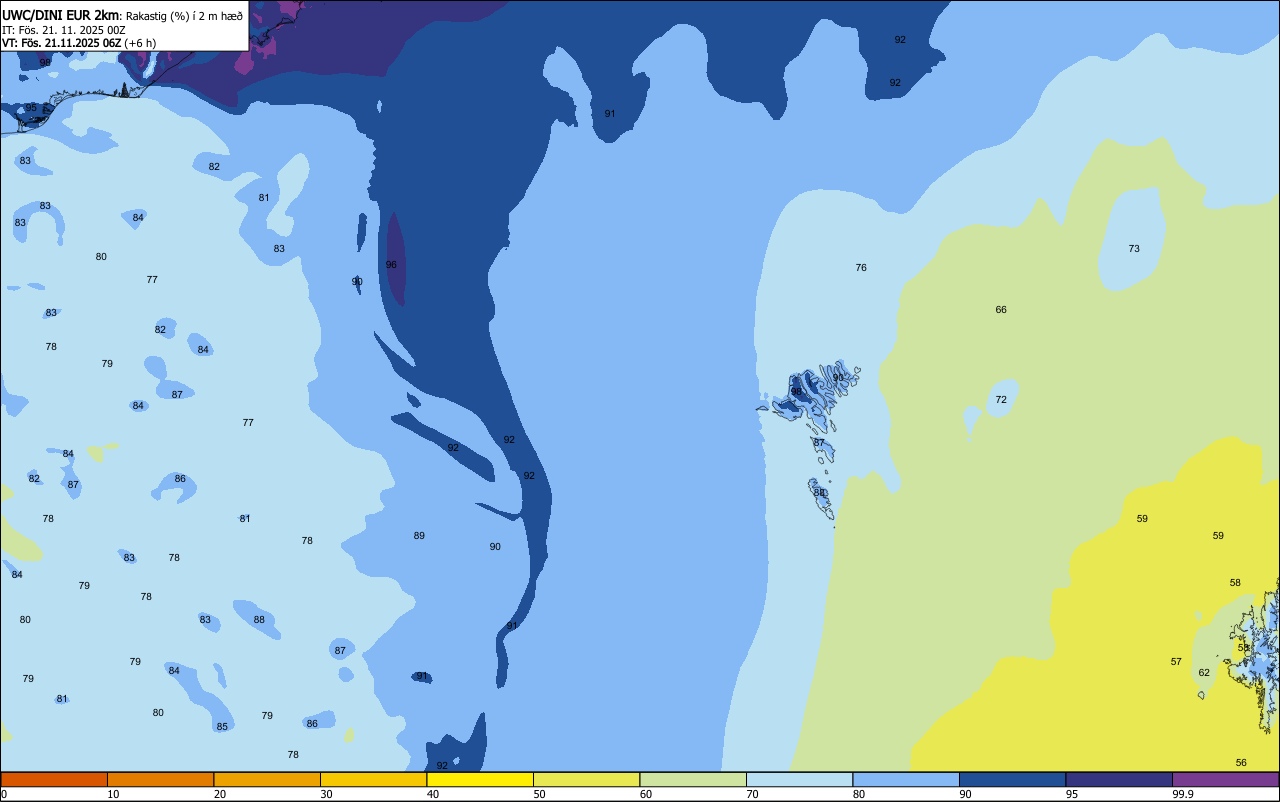1280x802 pixels.
Task: Click the legend tick label '99.9'
Action: click(1183, 794)
